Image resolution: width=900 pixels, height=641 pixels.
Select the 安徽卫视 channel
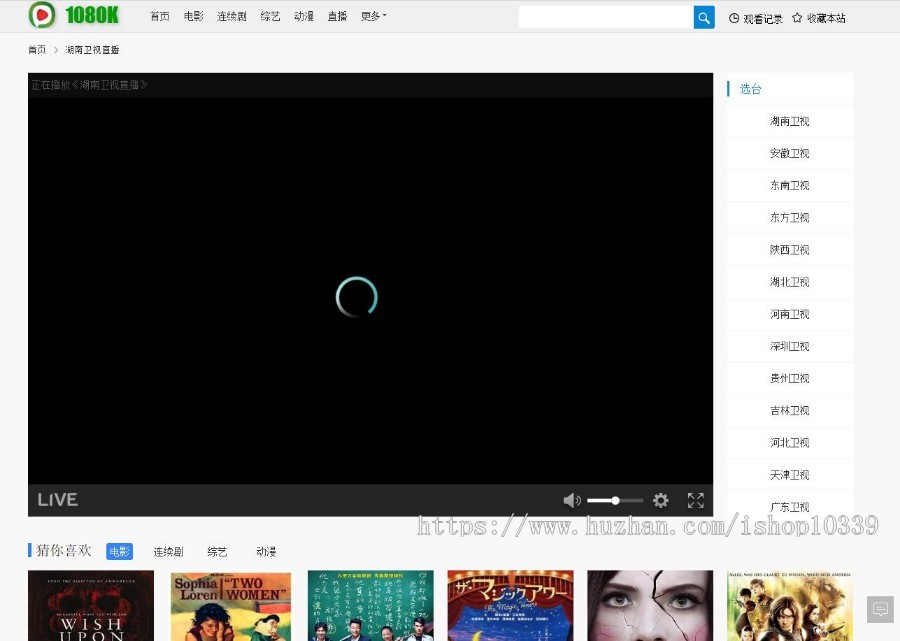coord(789,154)
